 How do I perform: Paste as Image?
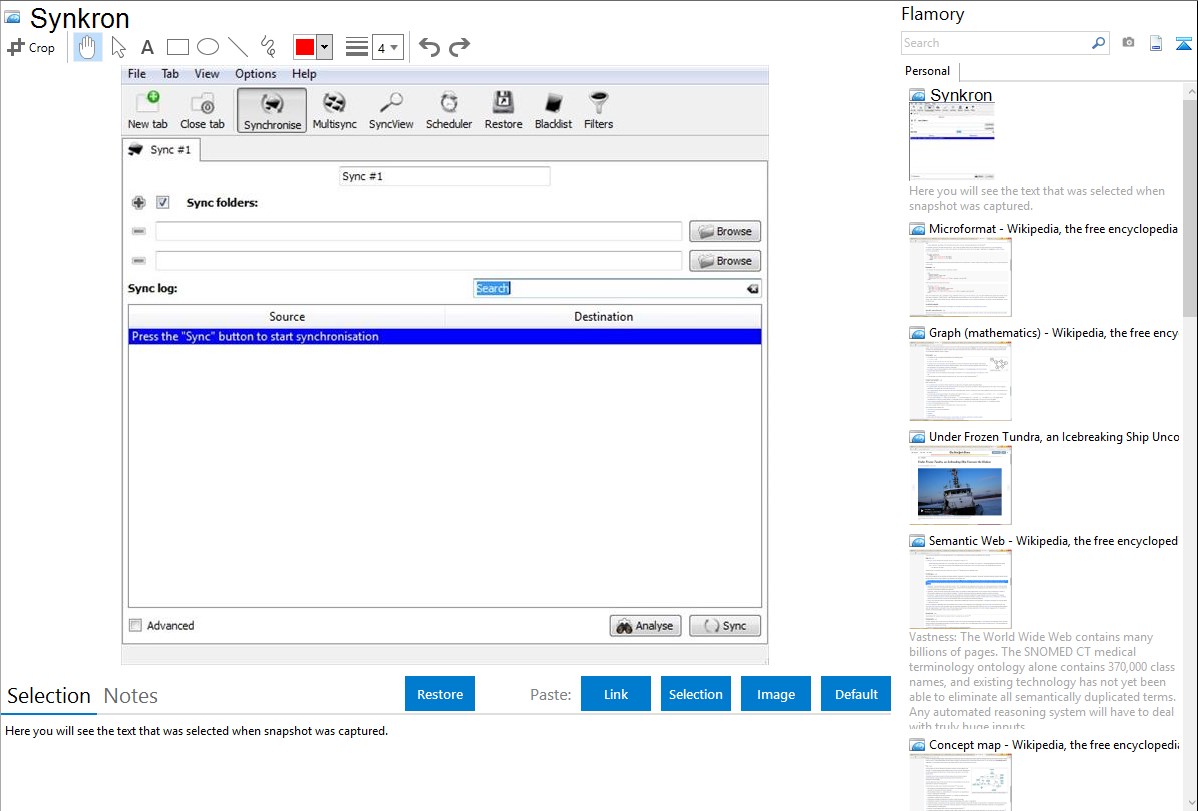pyautogui.click(x=775, y=694)
